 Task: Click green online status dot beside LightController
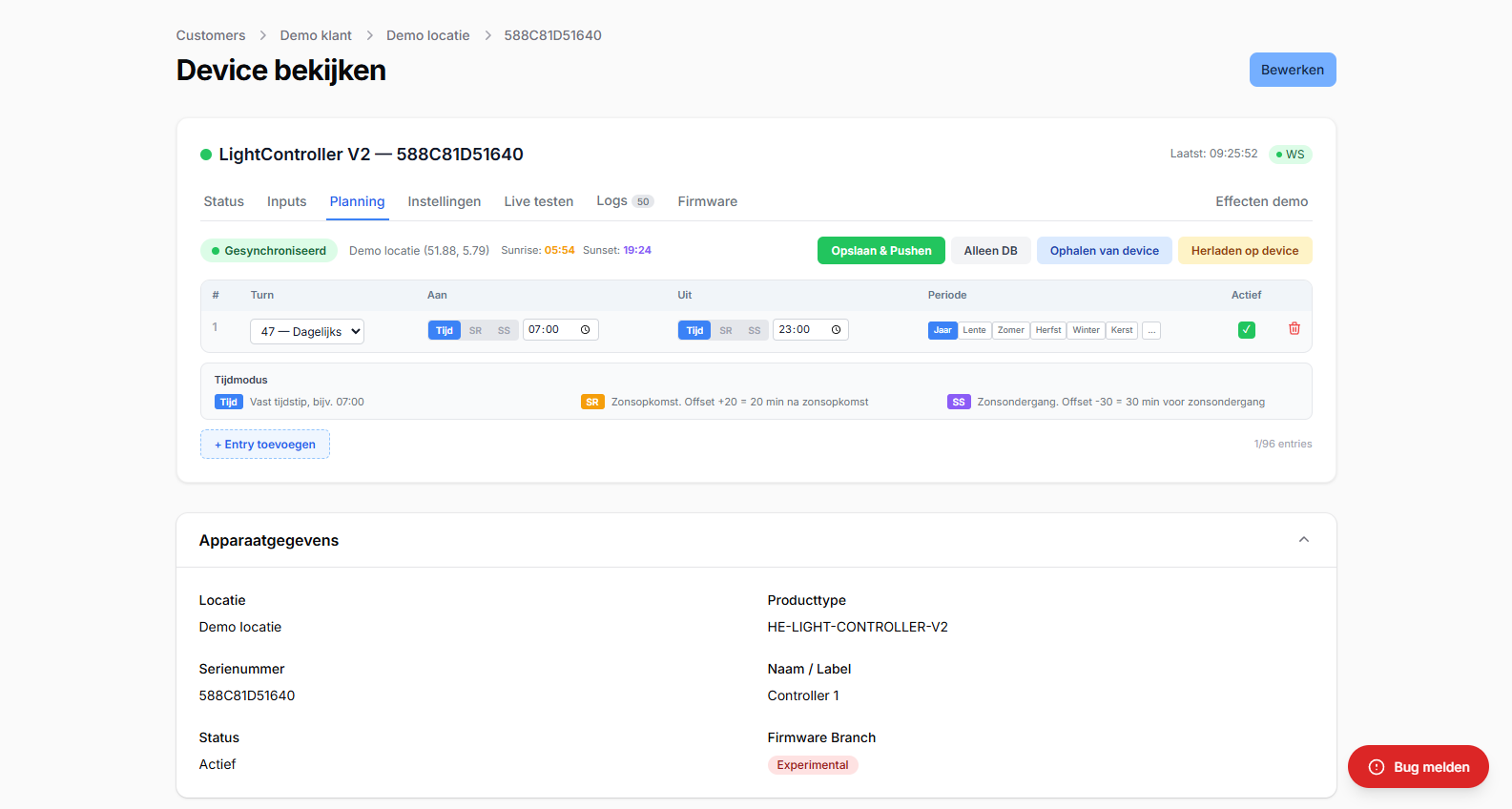click(206, 155)
